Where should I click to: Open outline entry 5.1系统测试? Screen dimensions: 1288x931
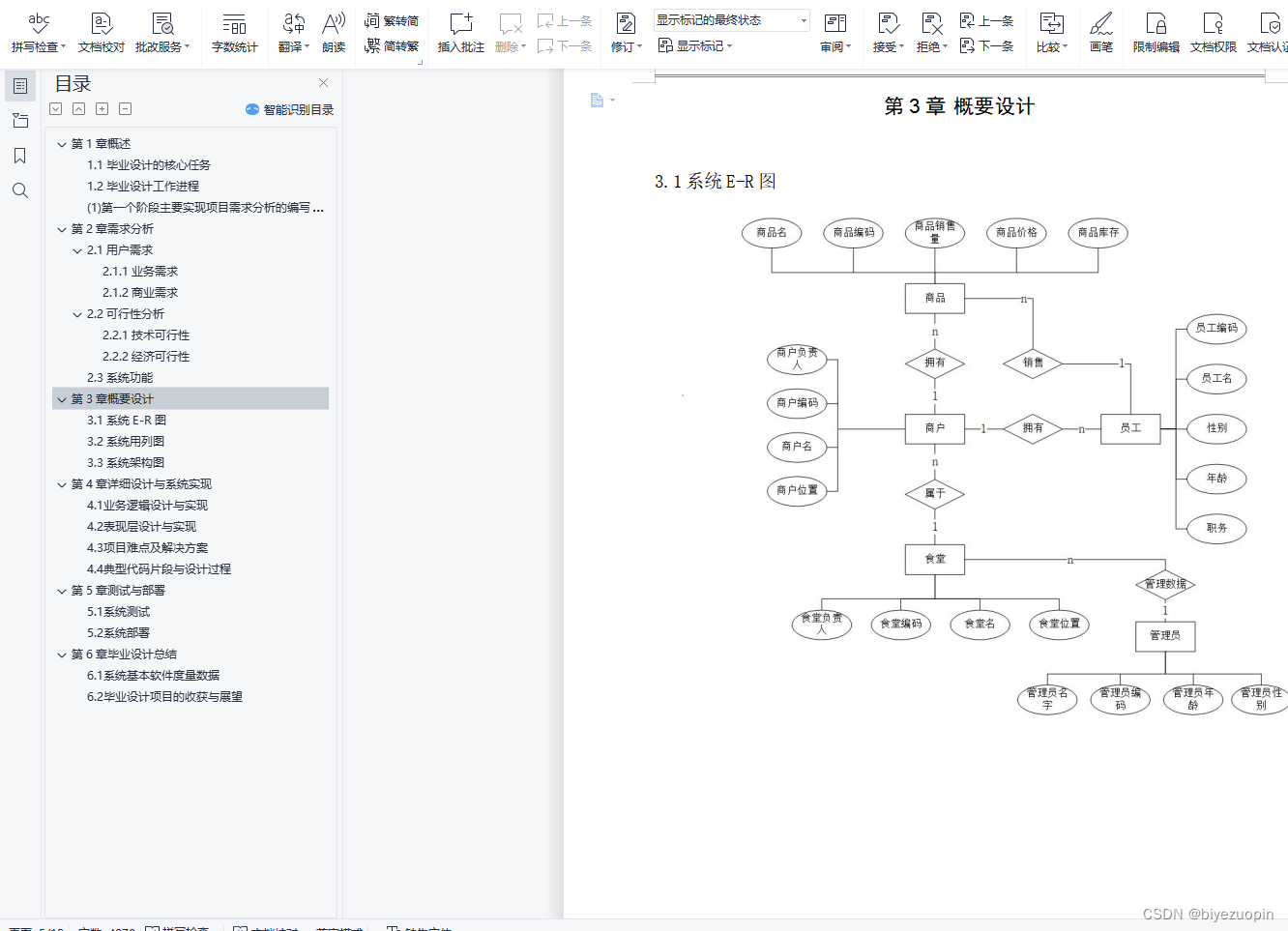[118, 612]
